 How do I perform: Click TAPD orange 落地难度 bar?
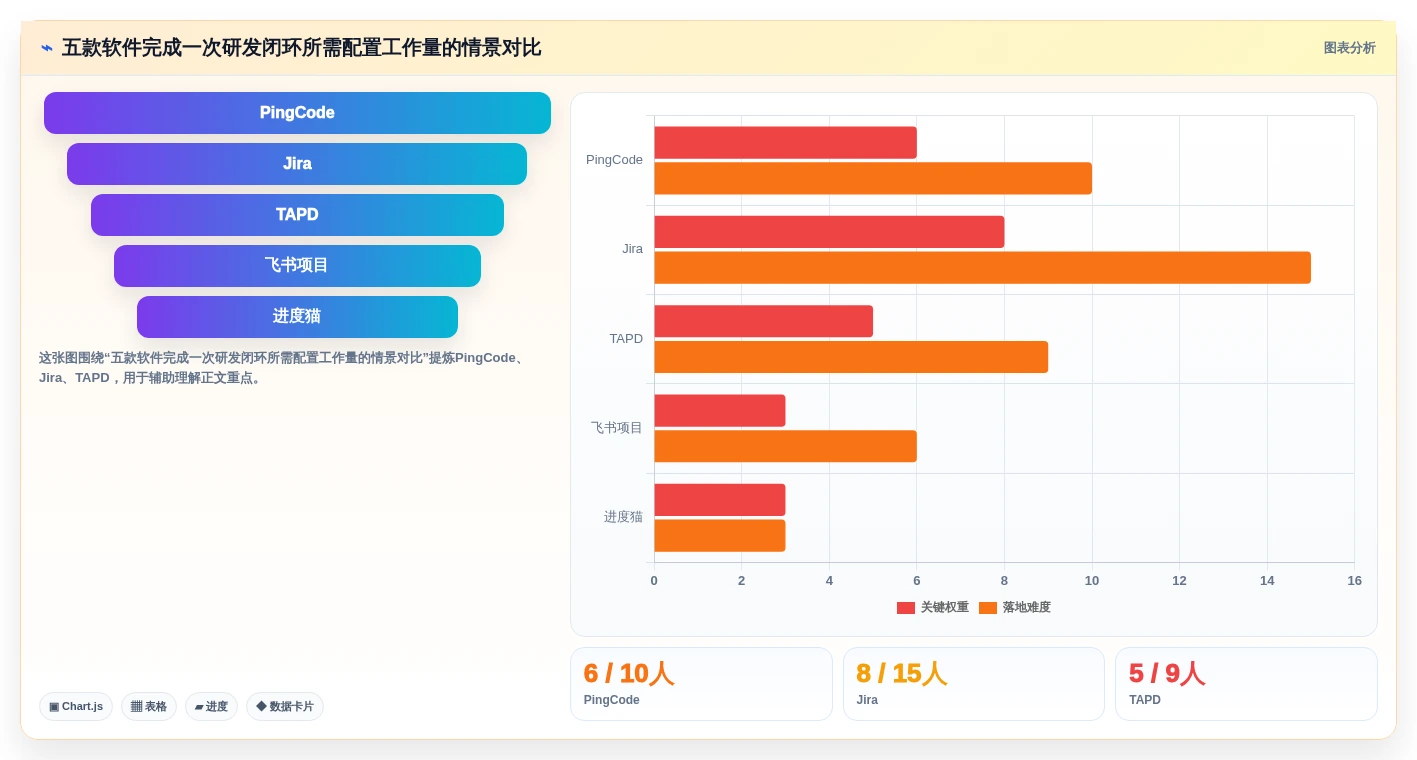point(851,357)
